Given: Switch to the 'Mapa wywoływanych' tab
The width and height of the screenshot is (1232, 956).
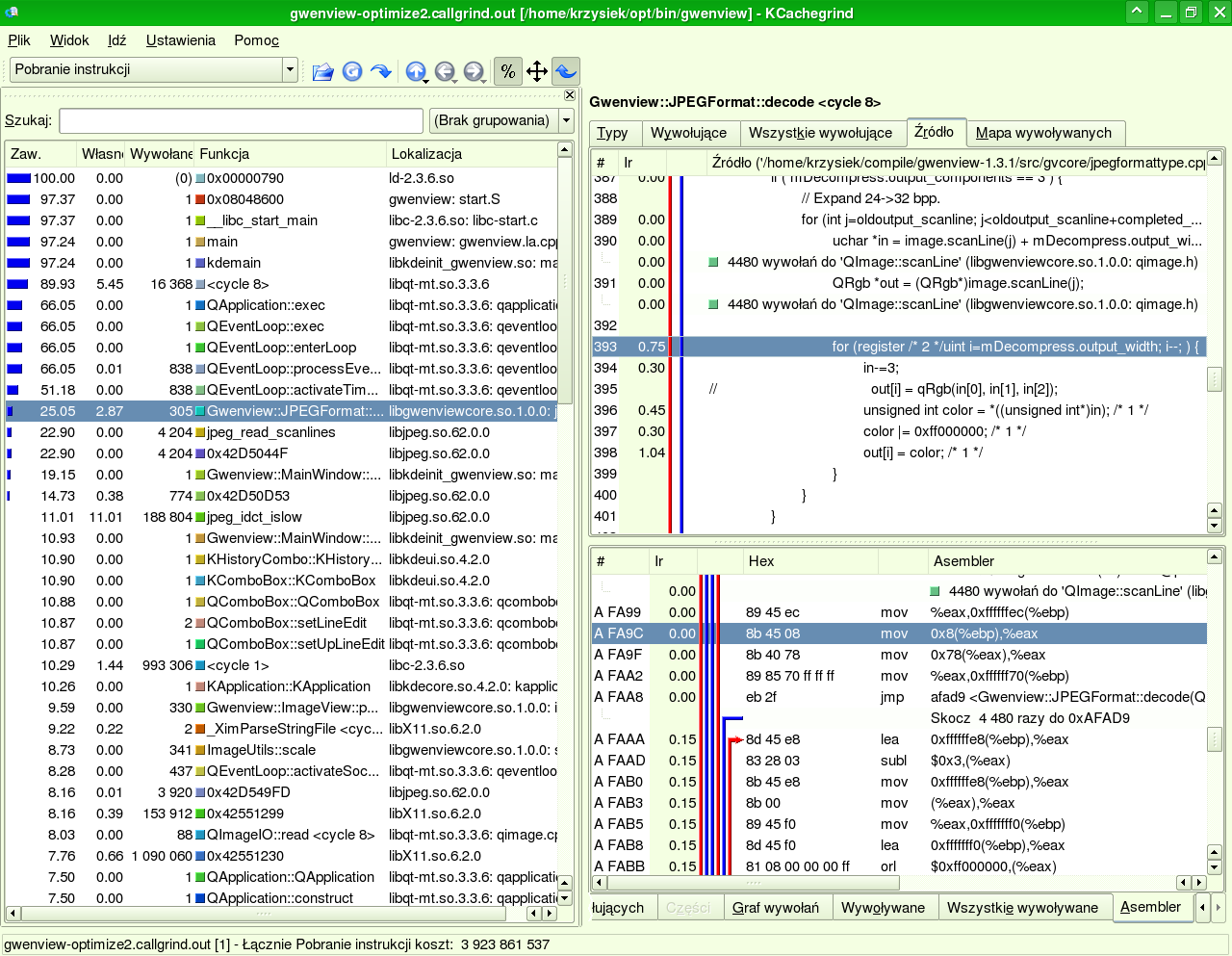Looking at the screenshot, I should coord(1043,133).
